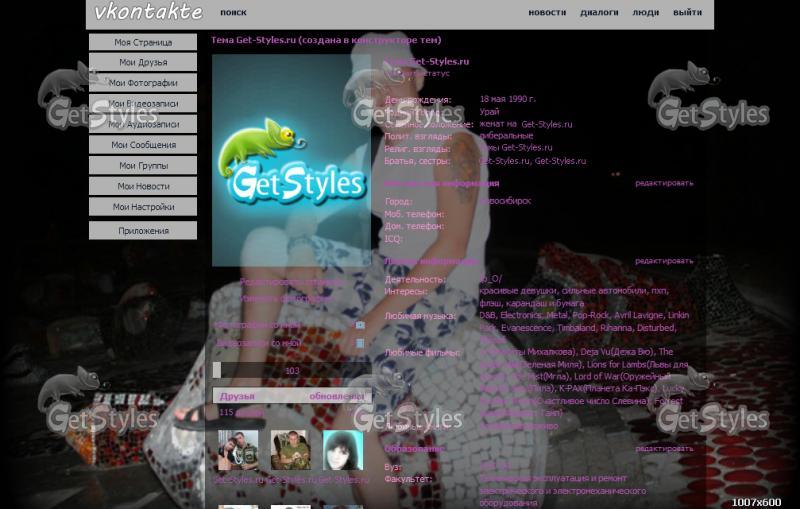Open Мои Настройки in the sidebar
Screen dimensions: 800x509
(x=143, y=207)
